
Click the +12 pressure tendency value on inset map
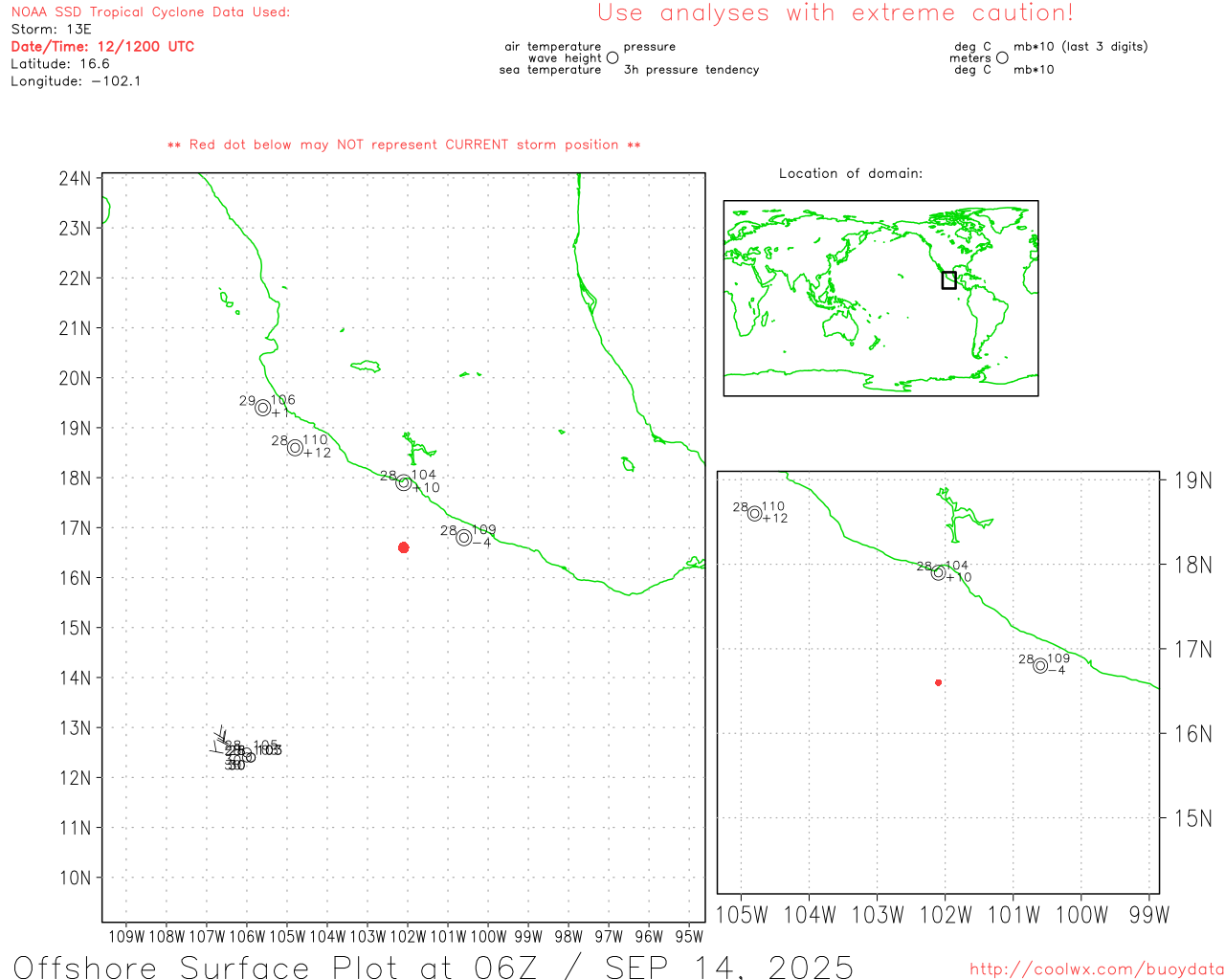click(775, 519)
